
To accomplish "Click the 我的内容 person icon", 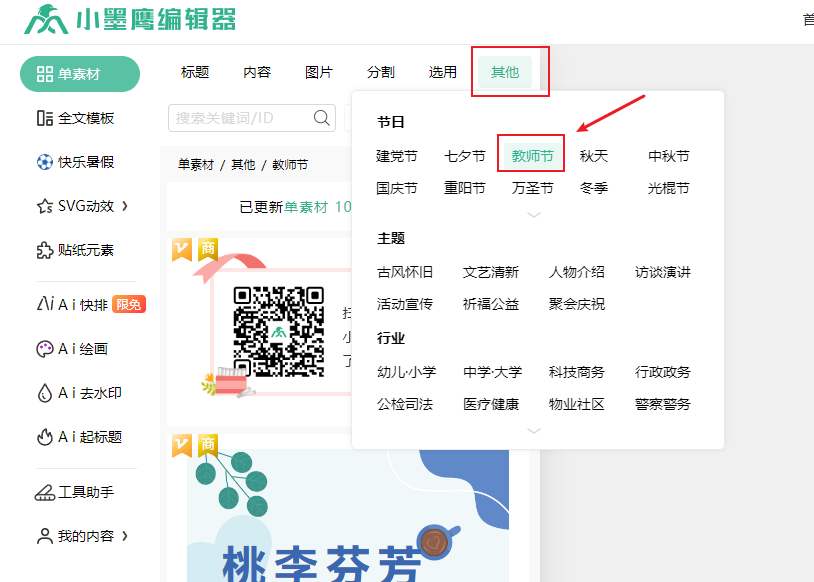I will pos(45,536).
